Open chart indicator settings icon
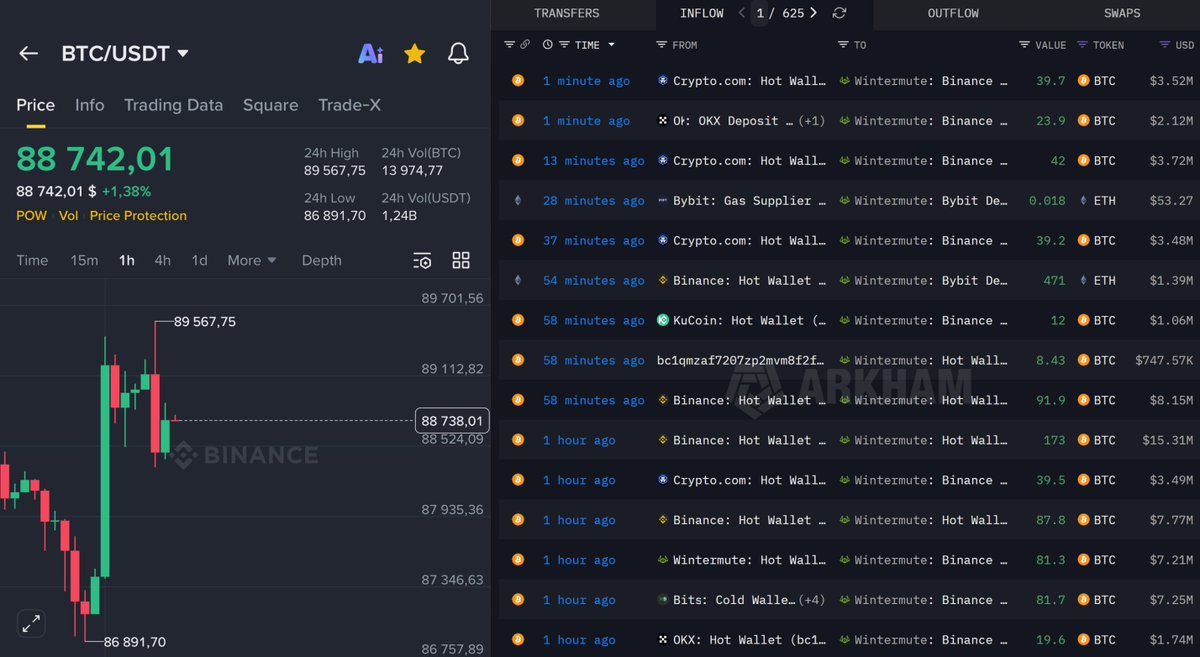Viewport: 1200px width, 657px height. tap(423, 261)
